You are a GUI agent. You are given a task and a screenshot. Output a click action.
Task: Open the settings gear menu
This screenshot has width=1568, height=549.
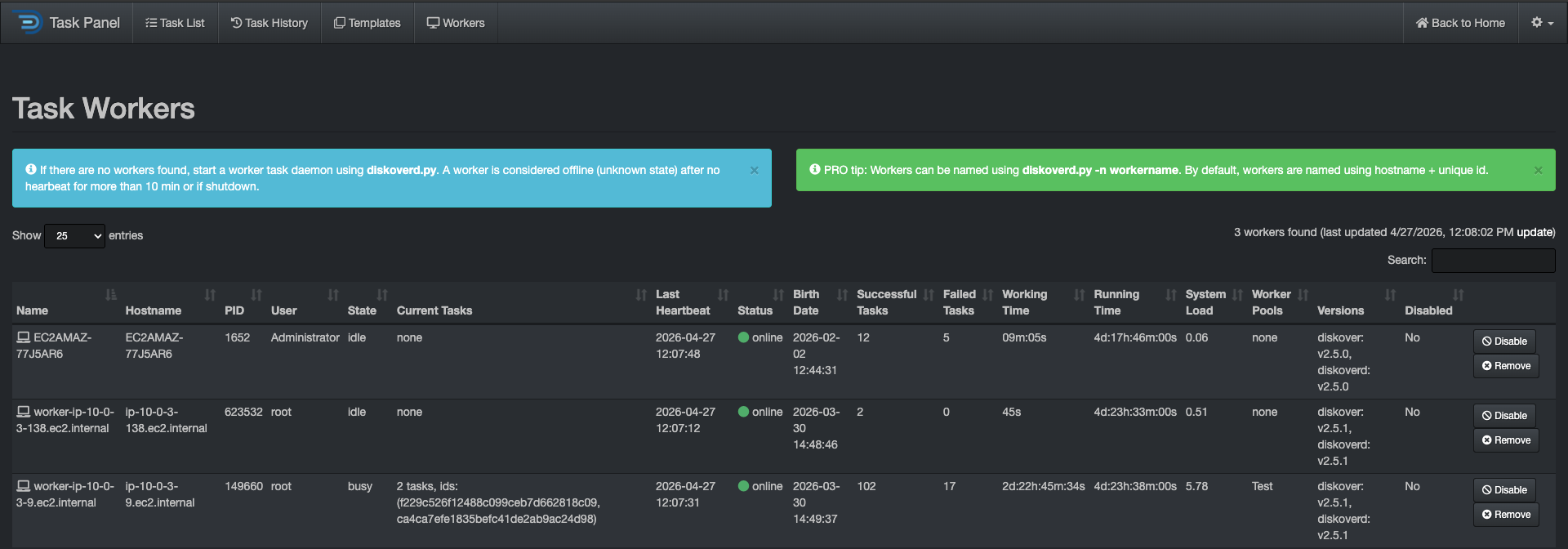tap(1542, 22)
